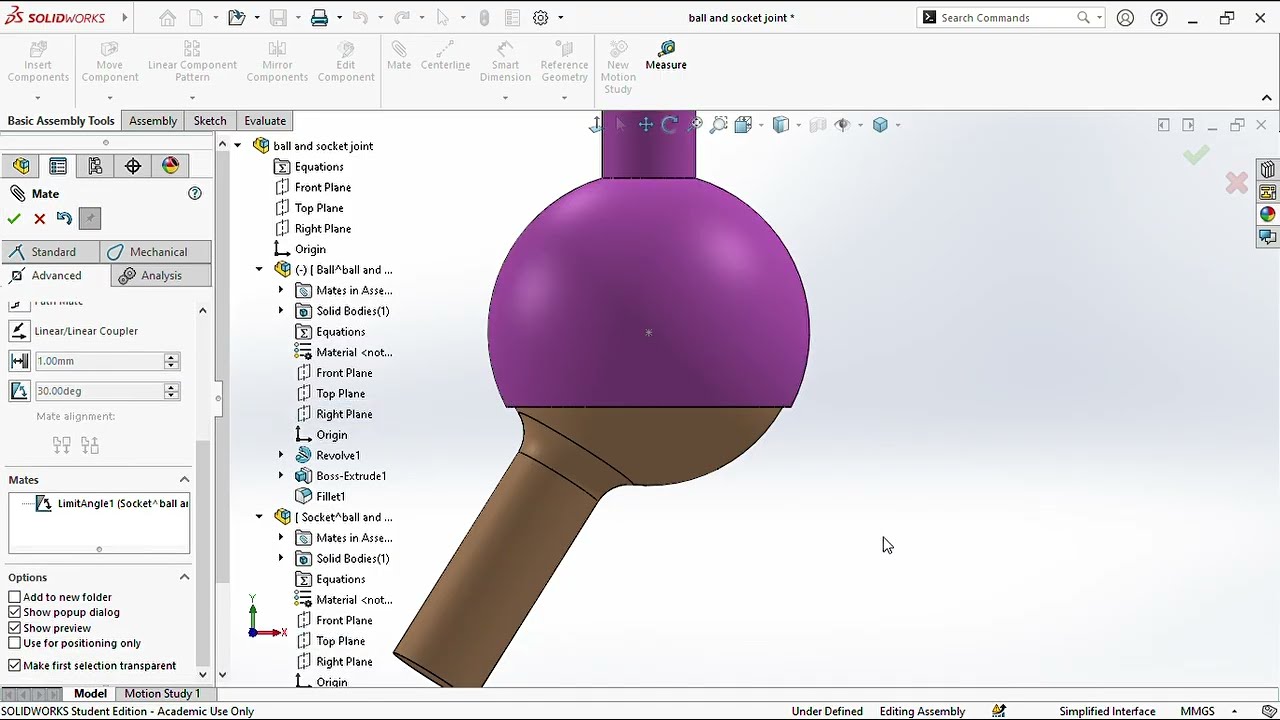The height and width of the screenshot is (720, 1280).
Task: Open the DisplayManager color sphere tab
Action: point(170,166)
